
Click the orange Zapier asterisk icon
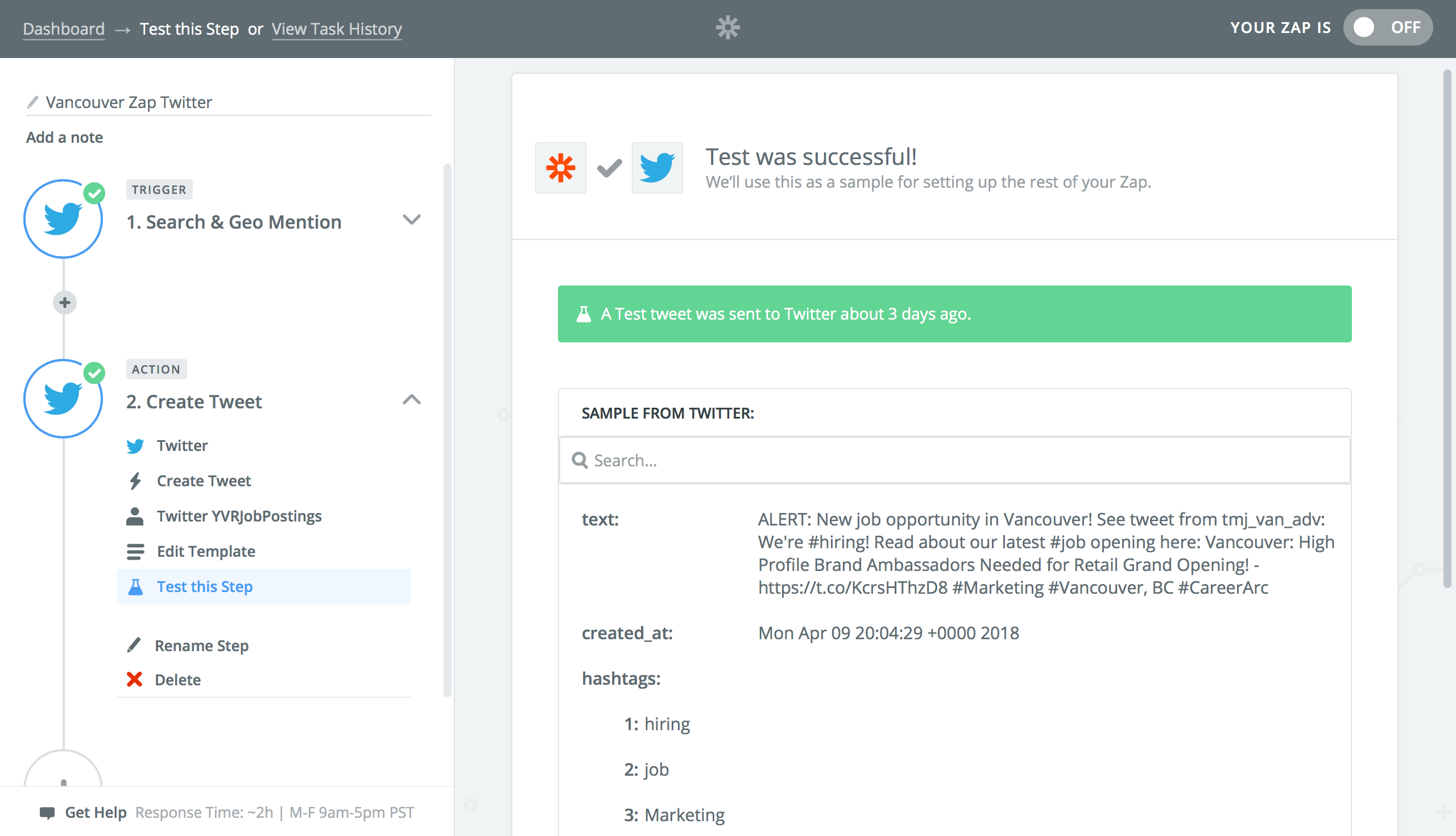pos(560,168)
